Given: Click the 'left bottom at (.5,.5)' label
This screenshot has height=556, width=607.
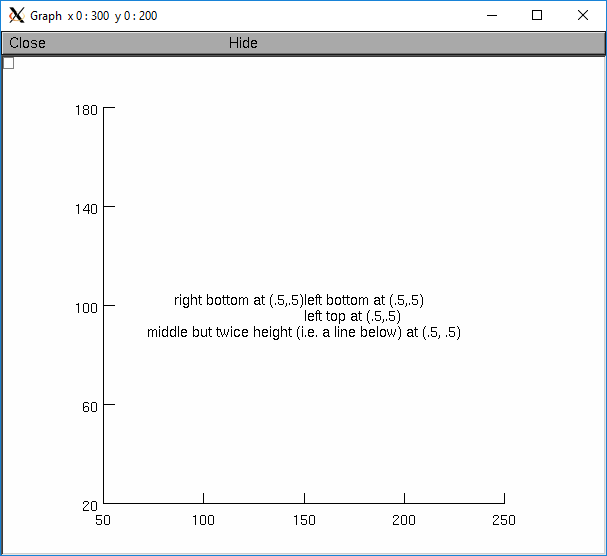Looking at the screenshot, I should 364,300.
